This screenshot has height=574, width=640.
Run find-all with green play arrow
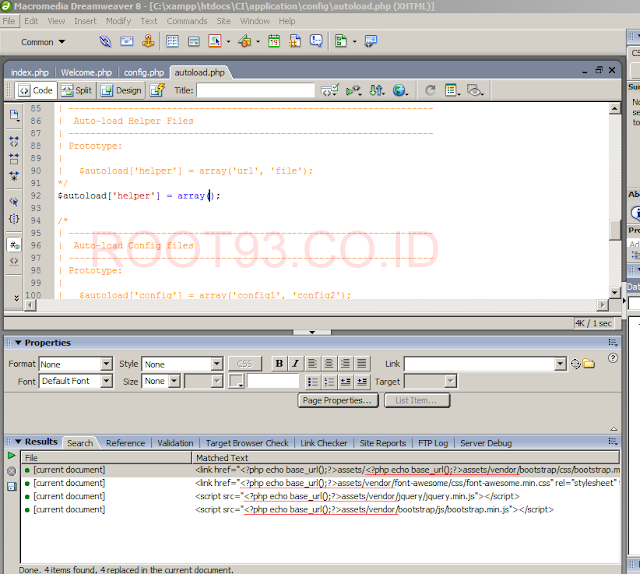click(11, 456)
